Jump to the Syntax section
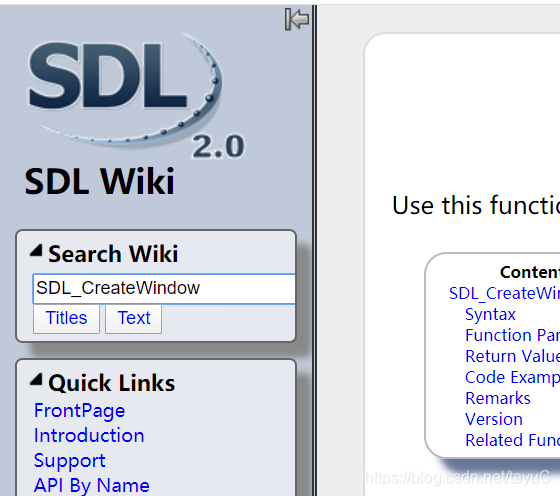The width and height of the screenshot is (560, 496). pos(490,315)
